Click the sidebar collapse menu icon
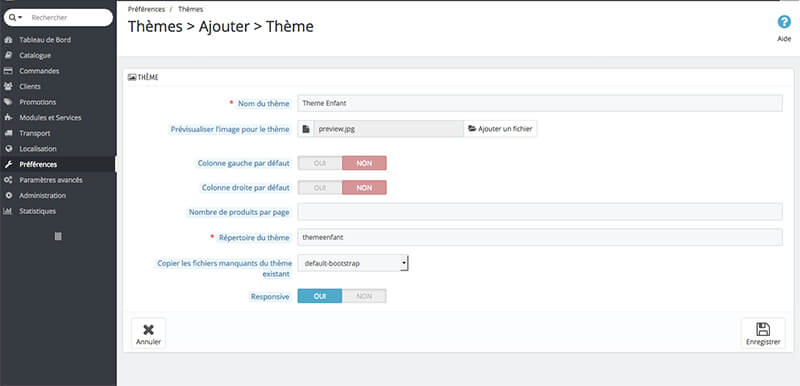This screenshot has width=800, height=386. (x=58, y=236)
